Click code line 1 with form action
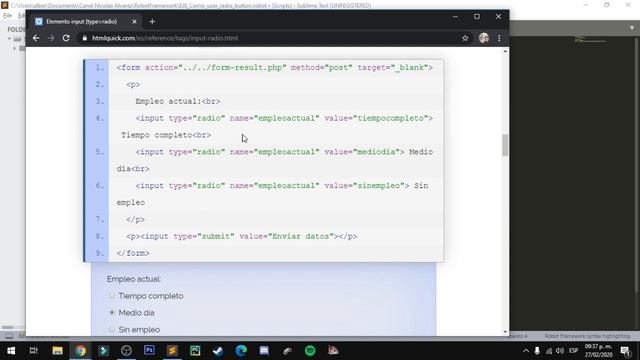The width and height of the screenshot is (640, 360). pyautogui.click(x=274, y=68)
